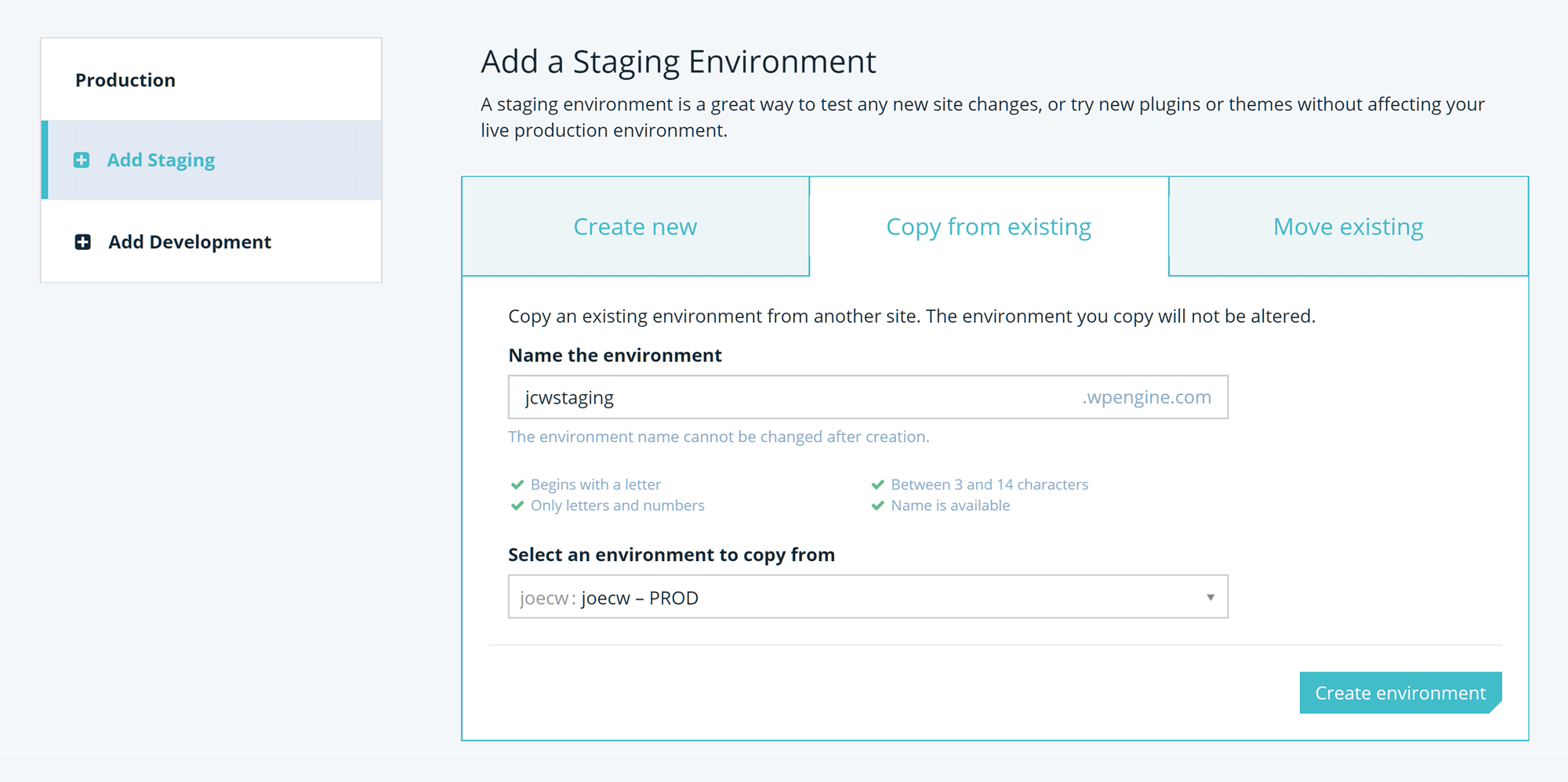Screen dimensions: 1568x782
Task: Click the .wpengine.com suffix text
Action: 1147,397
